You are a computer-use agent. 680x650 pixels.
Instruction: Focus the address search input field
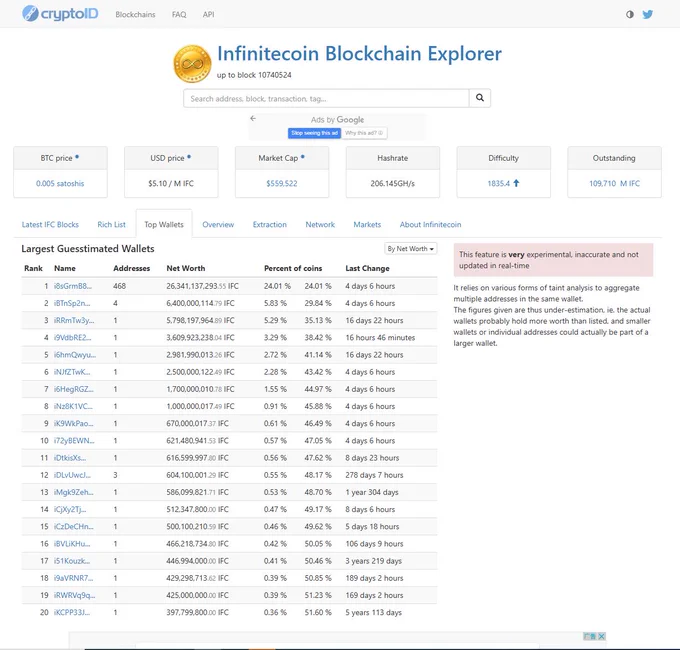[326, 98]
